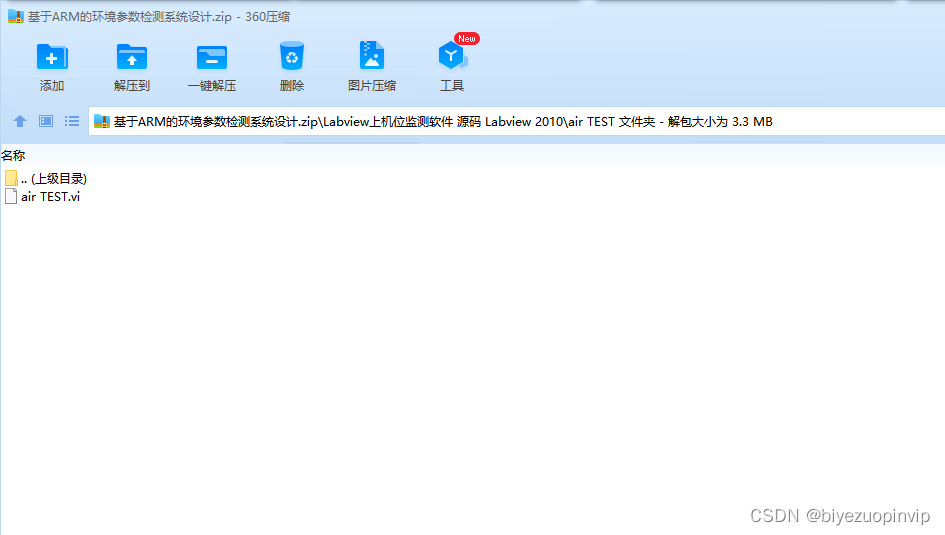Click the 删除 (Delete) recycle bin icon
The height and width of the screenshot is (535, 945).
click(292, 57)
